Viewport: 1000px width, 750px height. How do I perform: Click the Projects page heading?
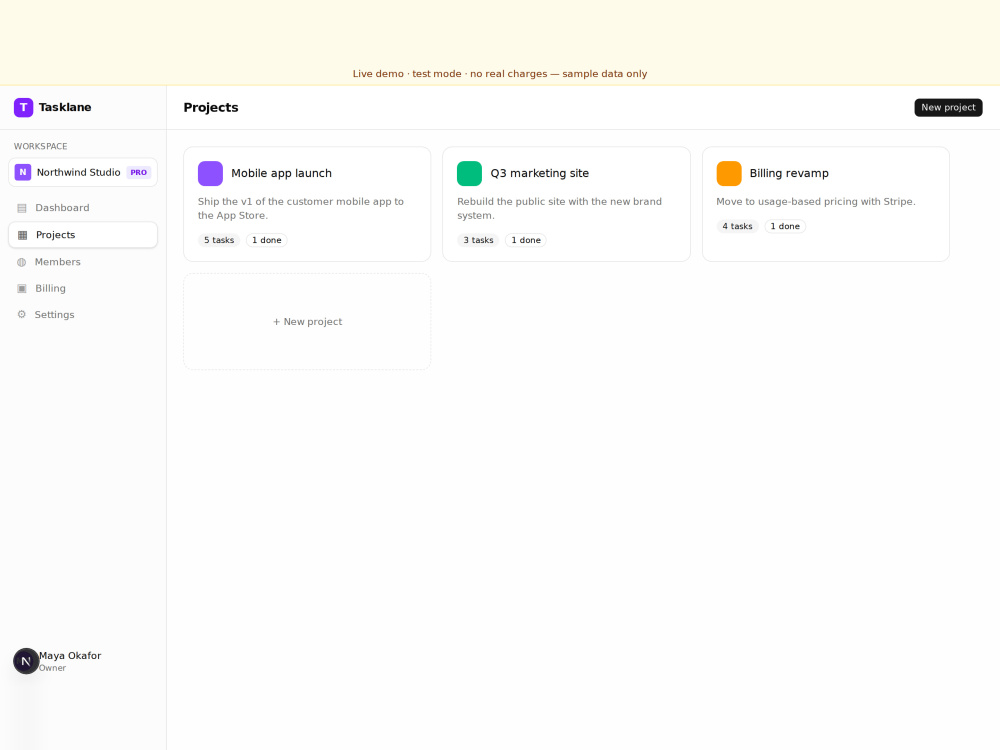pyautogui.click(x=211, y=107)
